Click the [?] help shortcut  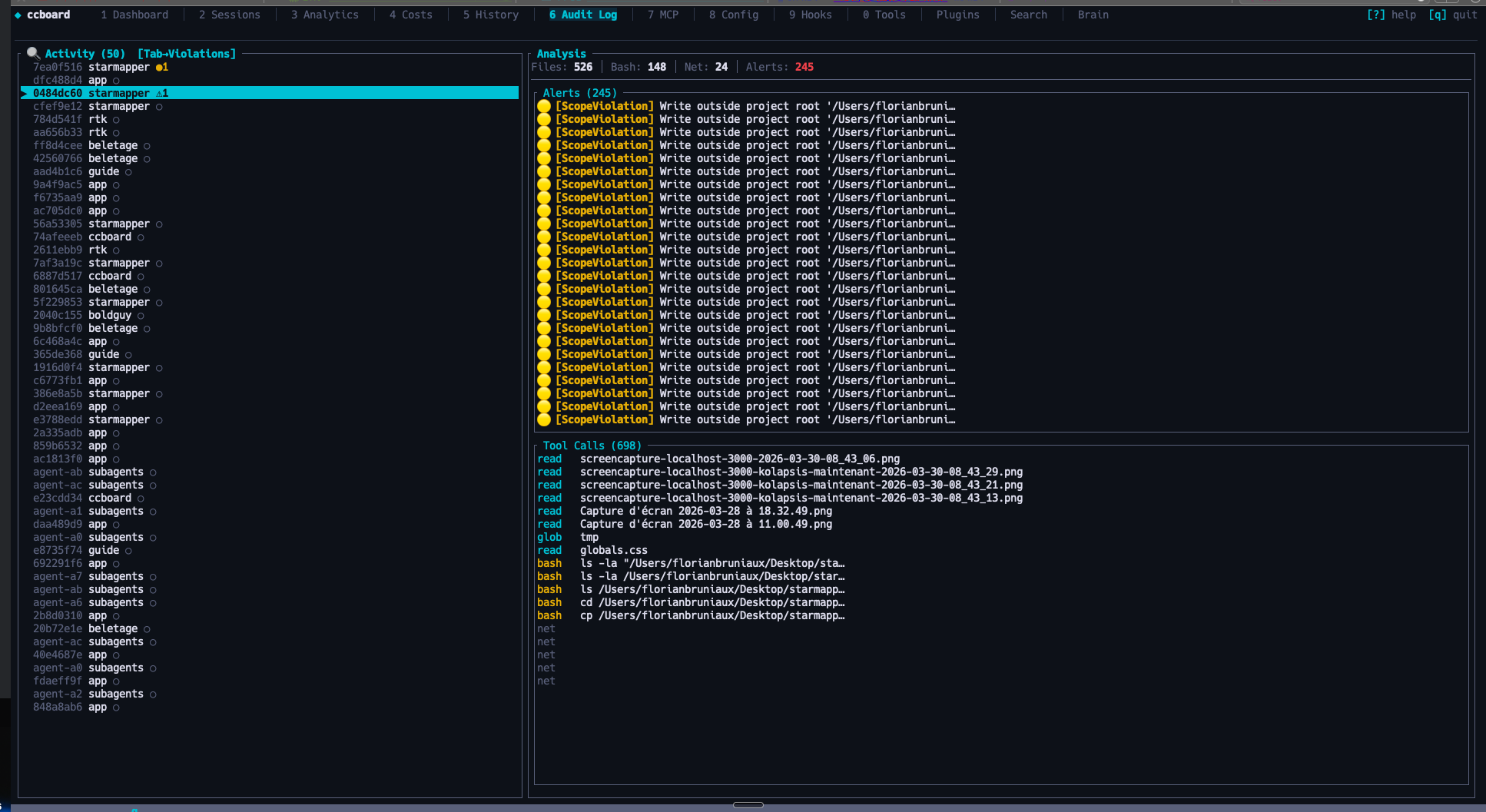point(1391,15)
